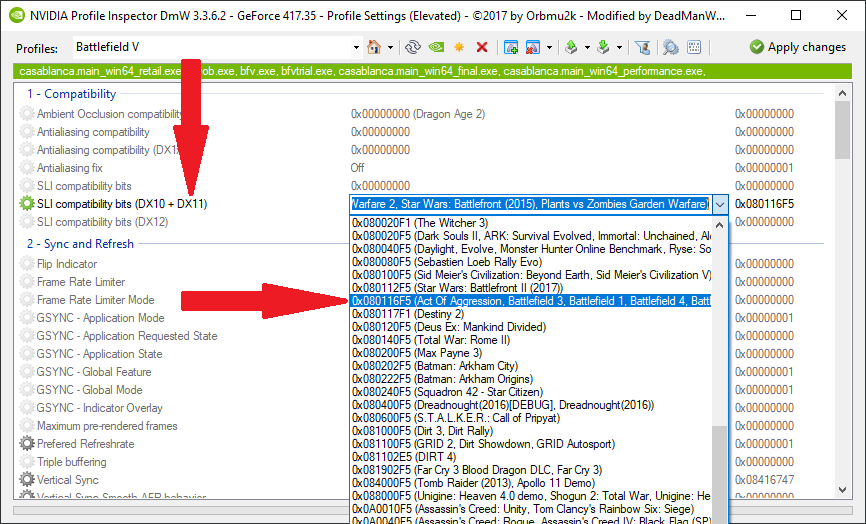Select the 0x080116F5 Act Of Aggression, Battlefield option
This screenshot has width=866, height=524.
531,301
